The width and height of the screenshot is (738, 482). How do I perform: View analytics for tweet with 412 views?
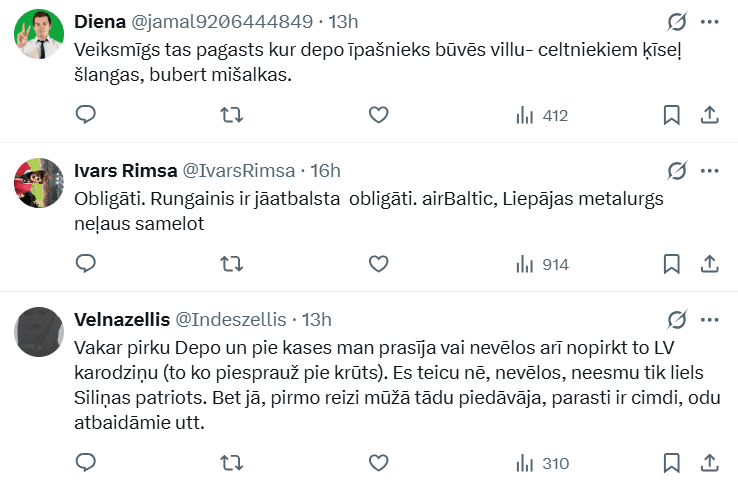click(541, 115)
